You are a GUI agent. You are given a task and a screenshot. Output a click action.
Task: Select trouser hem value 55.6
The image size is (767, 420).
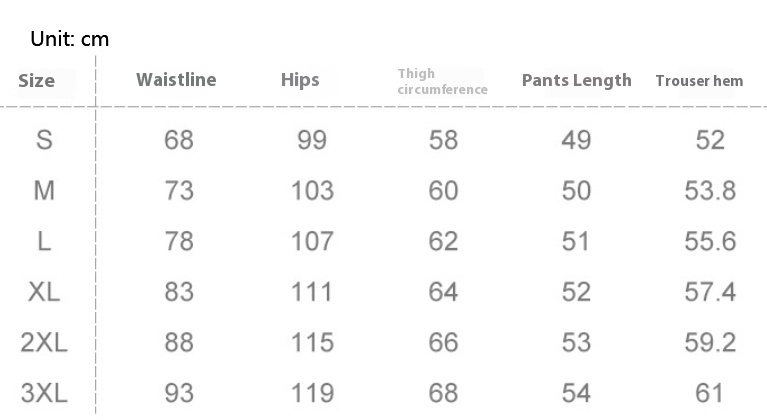710,241
